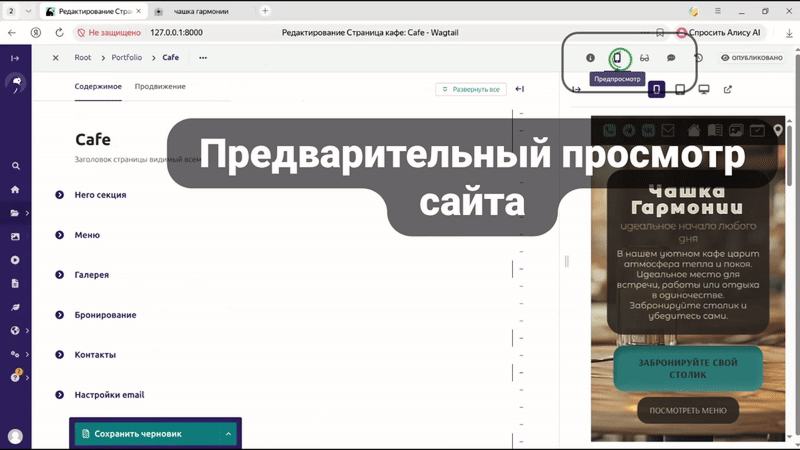
Task: Expand the Настройки email panel
Action: coord(60,395)
